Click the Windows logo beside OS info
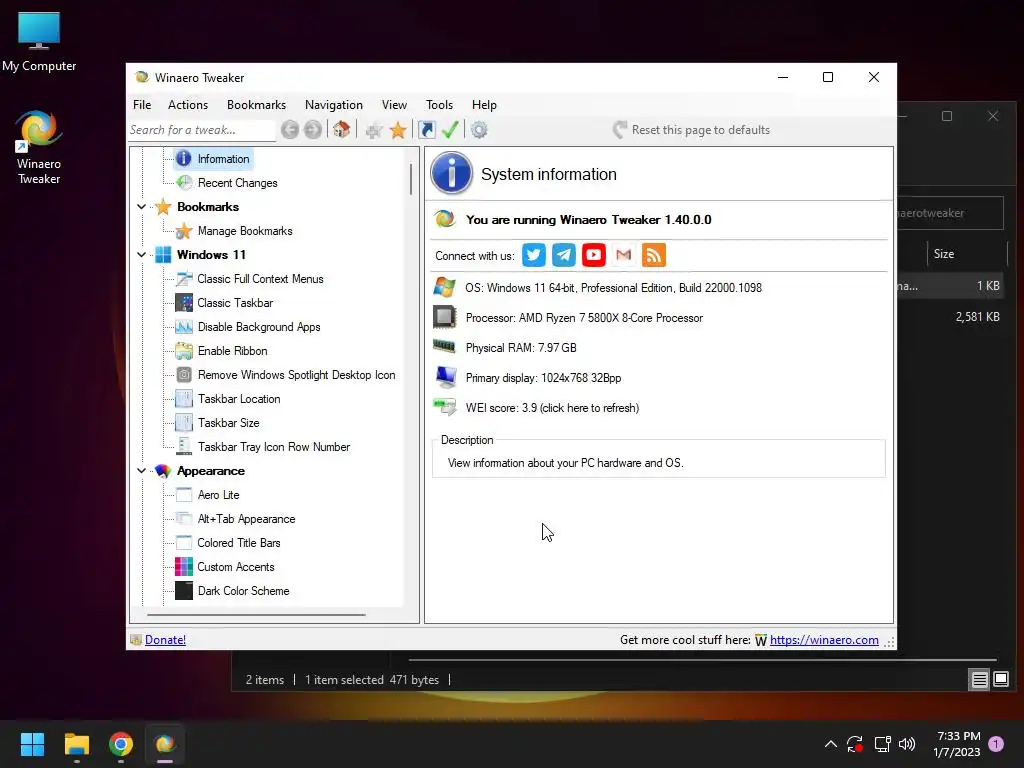The image size is (1024, 768). point(444,287)
